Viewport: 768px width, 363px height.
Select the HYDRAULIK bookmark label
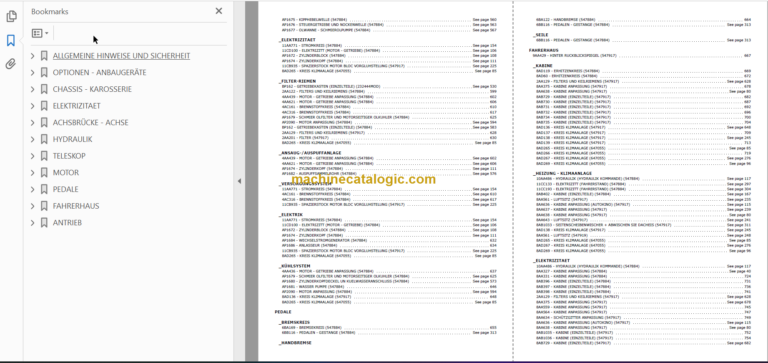click(72, 139)
